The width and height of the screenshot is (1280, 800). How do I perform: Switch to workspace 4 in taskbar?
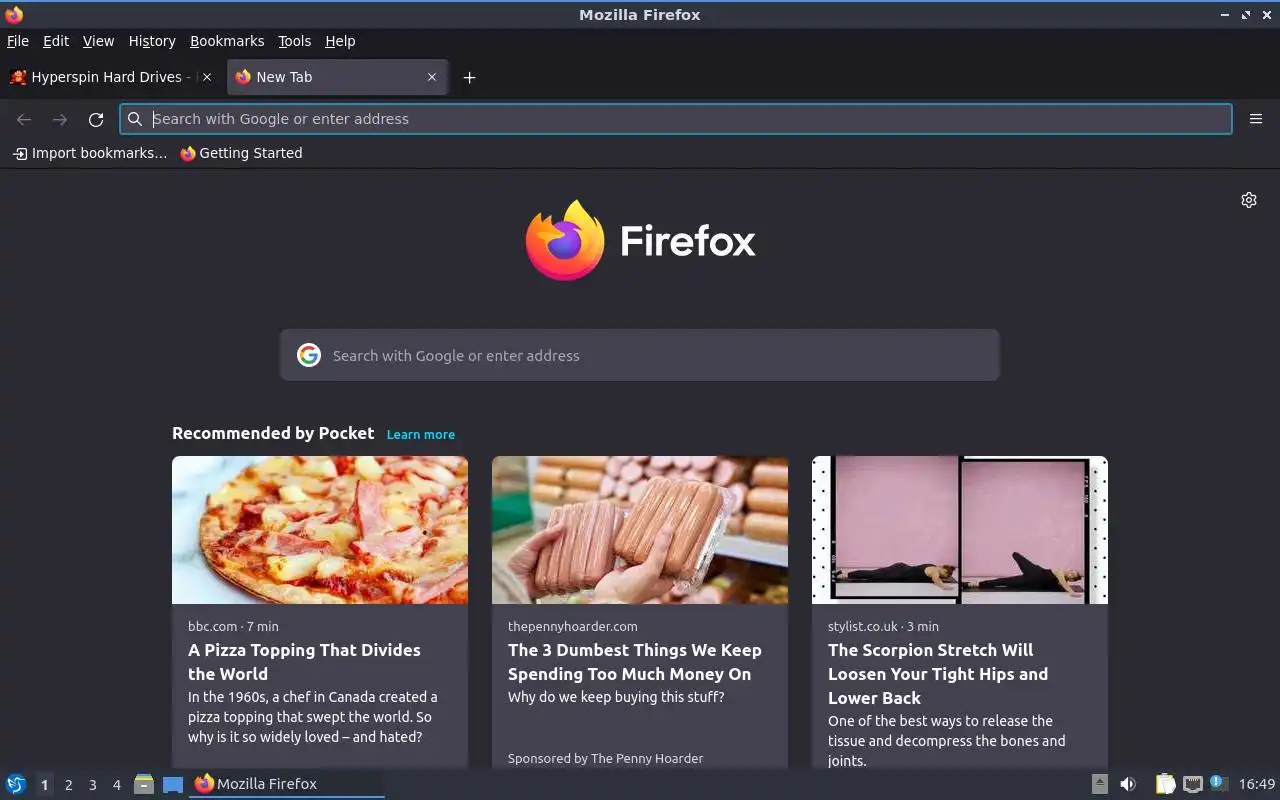(x=116, y=785)
